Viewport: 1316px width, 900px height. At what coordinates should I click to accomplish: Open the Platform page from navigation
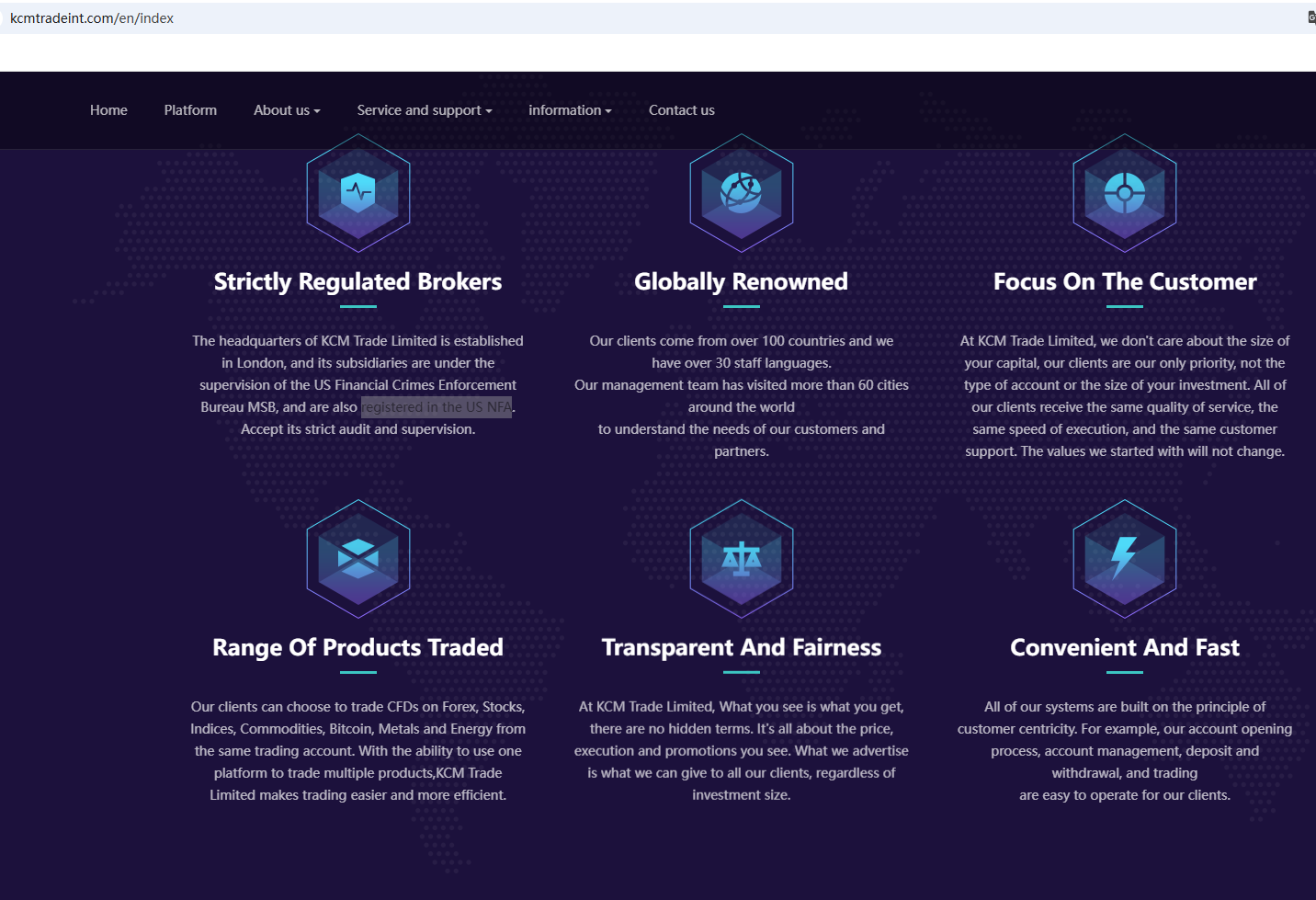click(x=190, y=110)
